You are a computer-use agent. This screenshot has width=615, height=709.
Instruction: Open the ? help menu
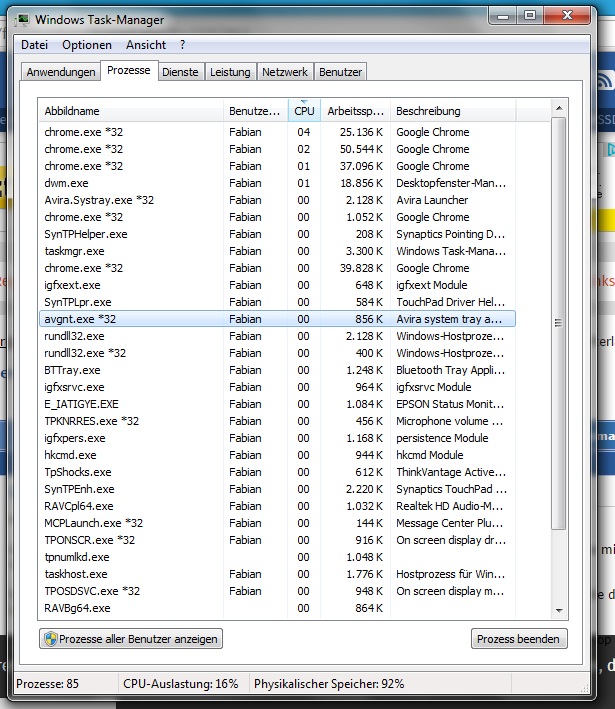click(182, 45)
